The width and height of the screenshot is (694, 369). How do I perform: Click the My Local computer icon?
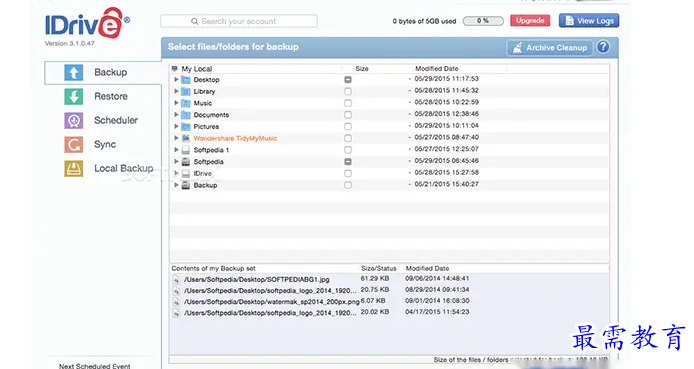(x=175, y=69)
